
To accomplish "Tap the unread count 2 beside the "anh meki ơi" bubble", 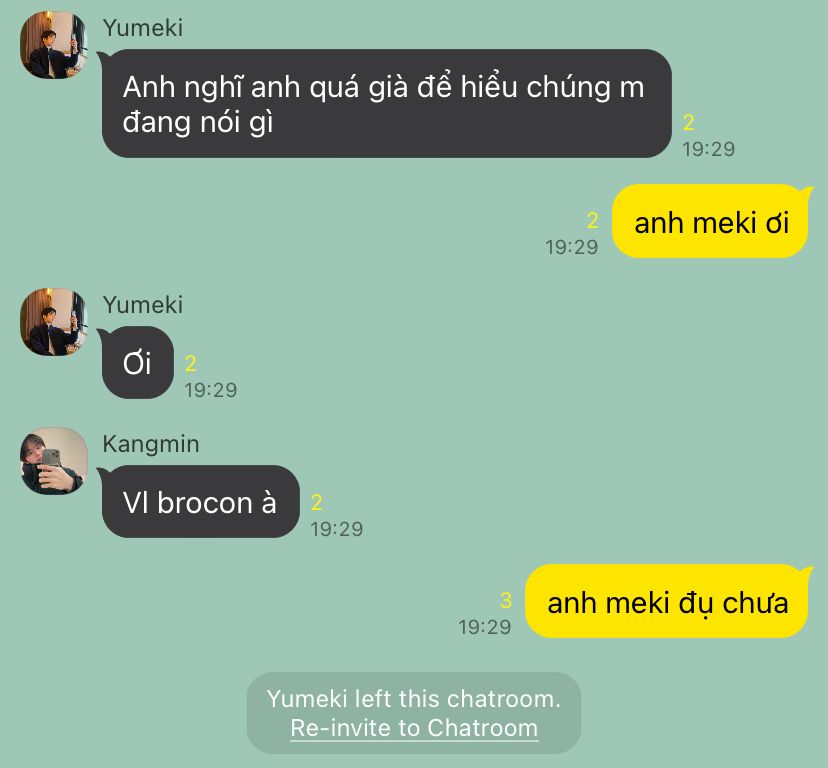I will point(592,220).
